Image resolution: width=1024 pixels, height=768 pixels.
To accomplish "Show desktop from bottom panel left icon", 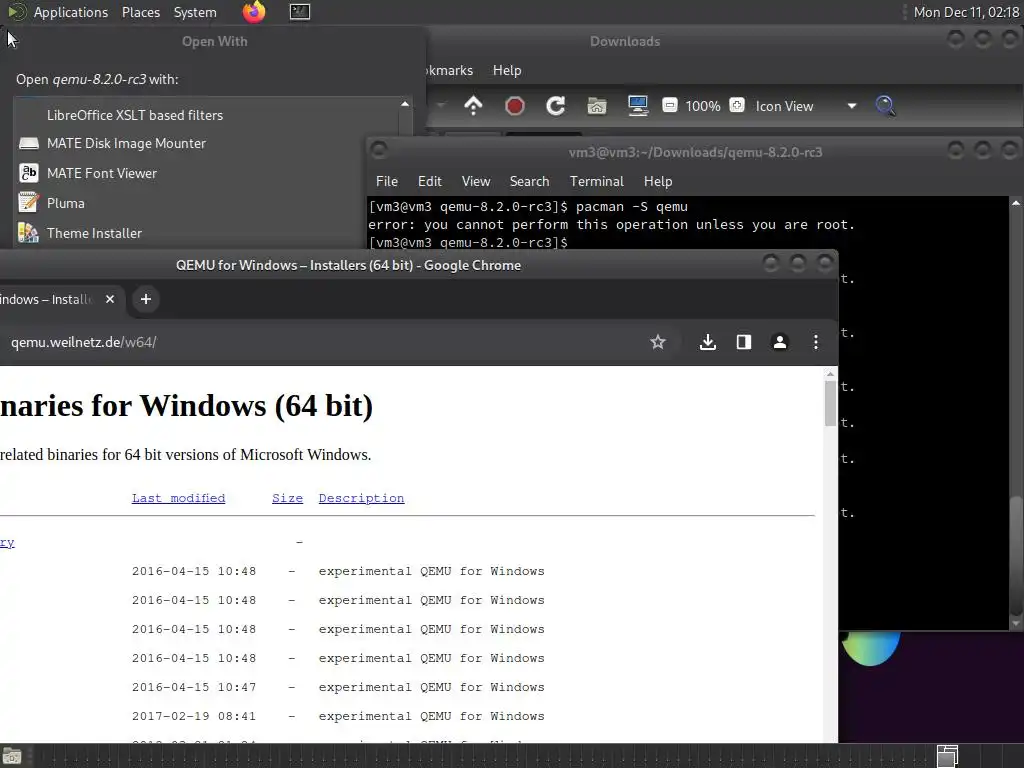I will pos(12,756).
